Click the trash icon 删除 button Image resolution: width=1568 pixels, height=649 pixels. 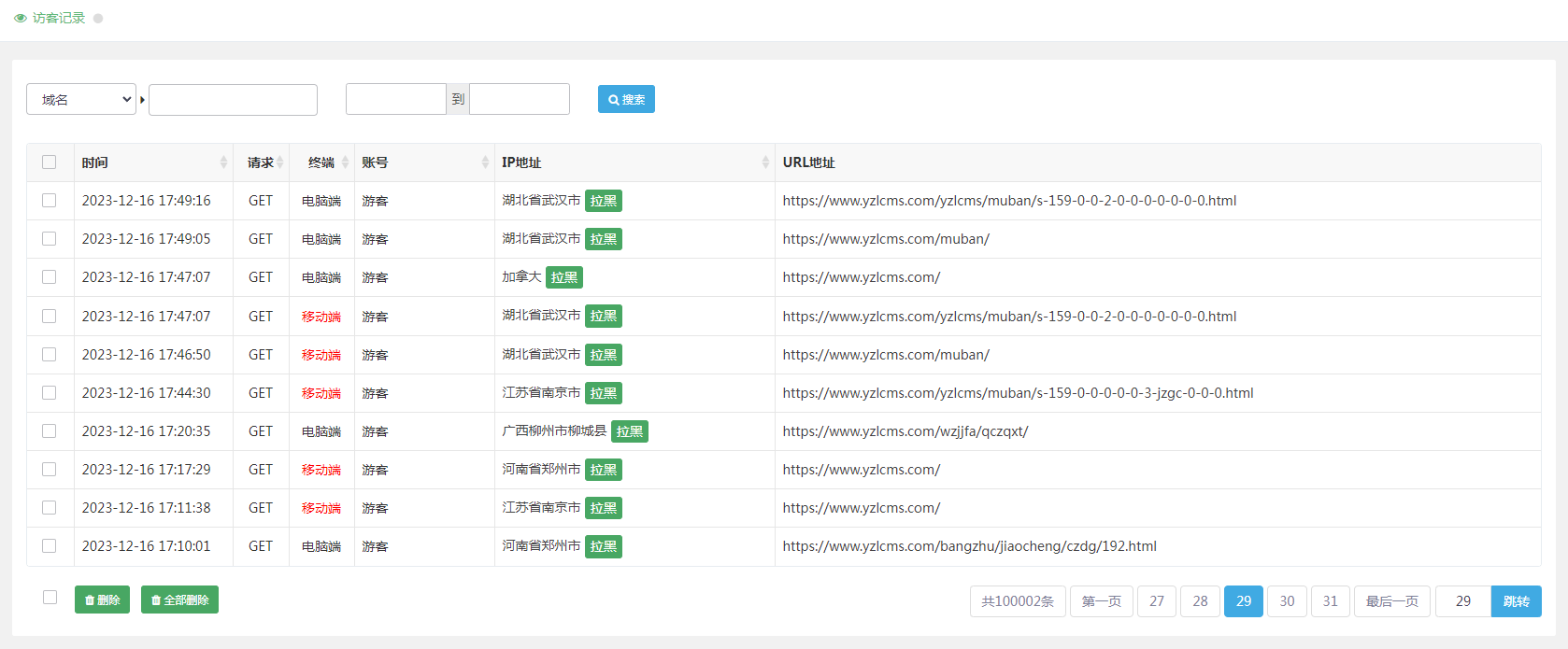click(102, 600)
